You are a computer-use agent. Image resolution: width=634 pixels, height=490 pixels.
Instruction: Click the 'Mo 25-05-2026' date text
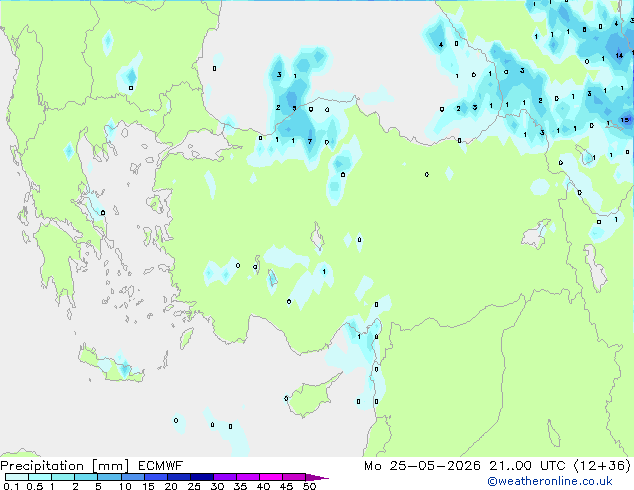coord(423,466)
